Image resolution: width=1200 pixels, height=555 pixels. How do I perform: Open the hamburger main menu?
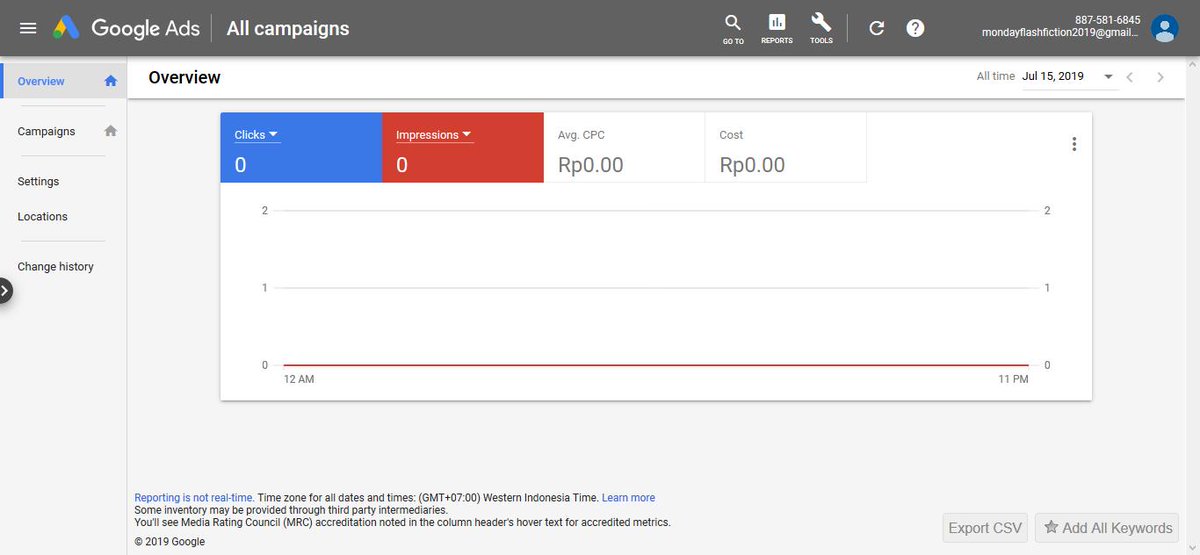coord(28,28)
